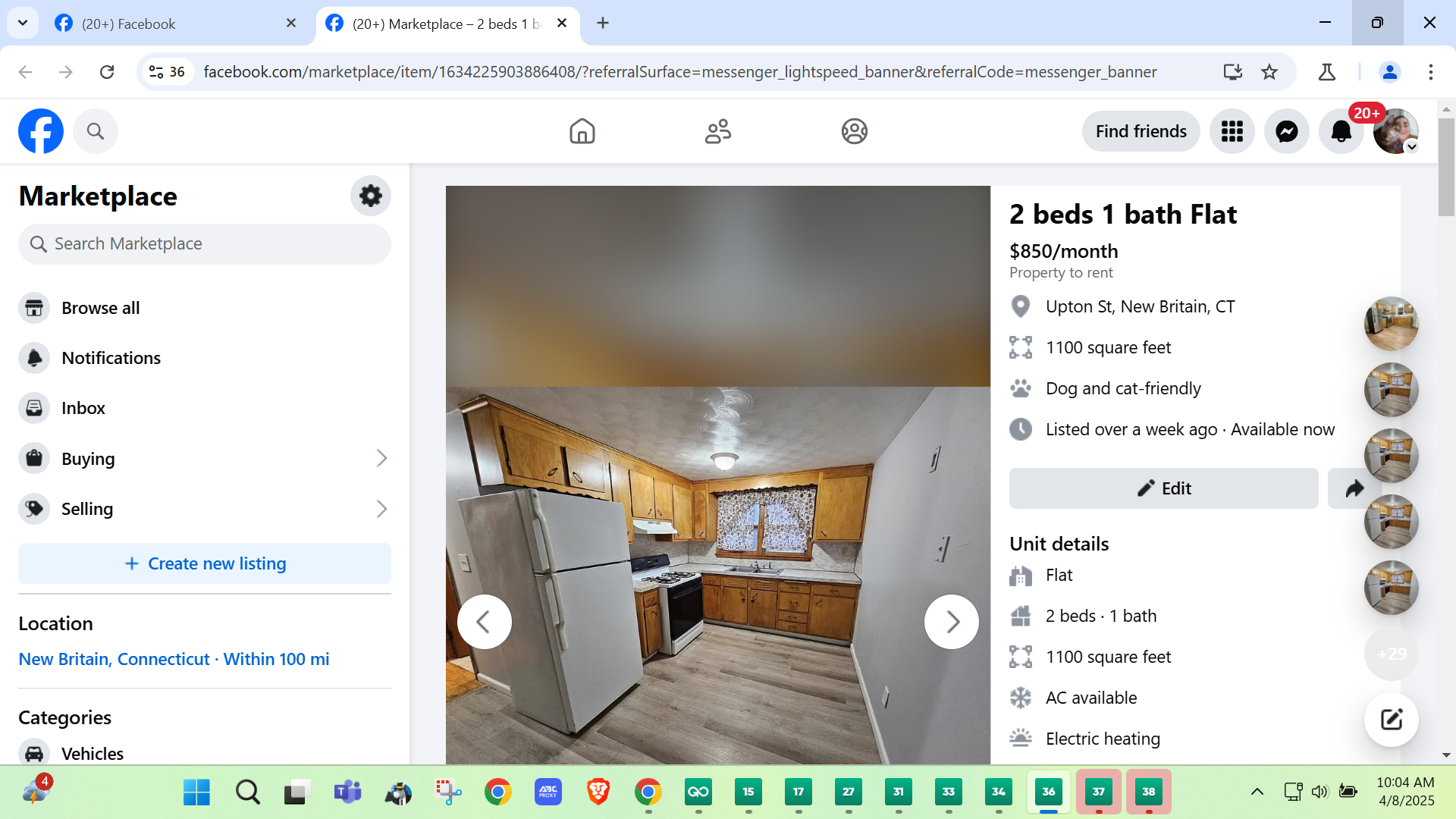Show next listing photo arrow
The width and height of the screenshot is (1456, 819).
pyautogui.click(x=951, y=622)
